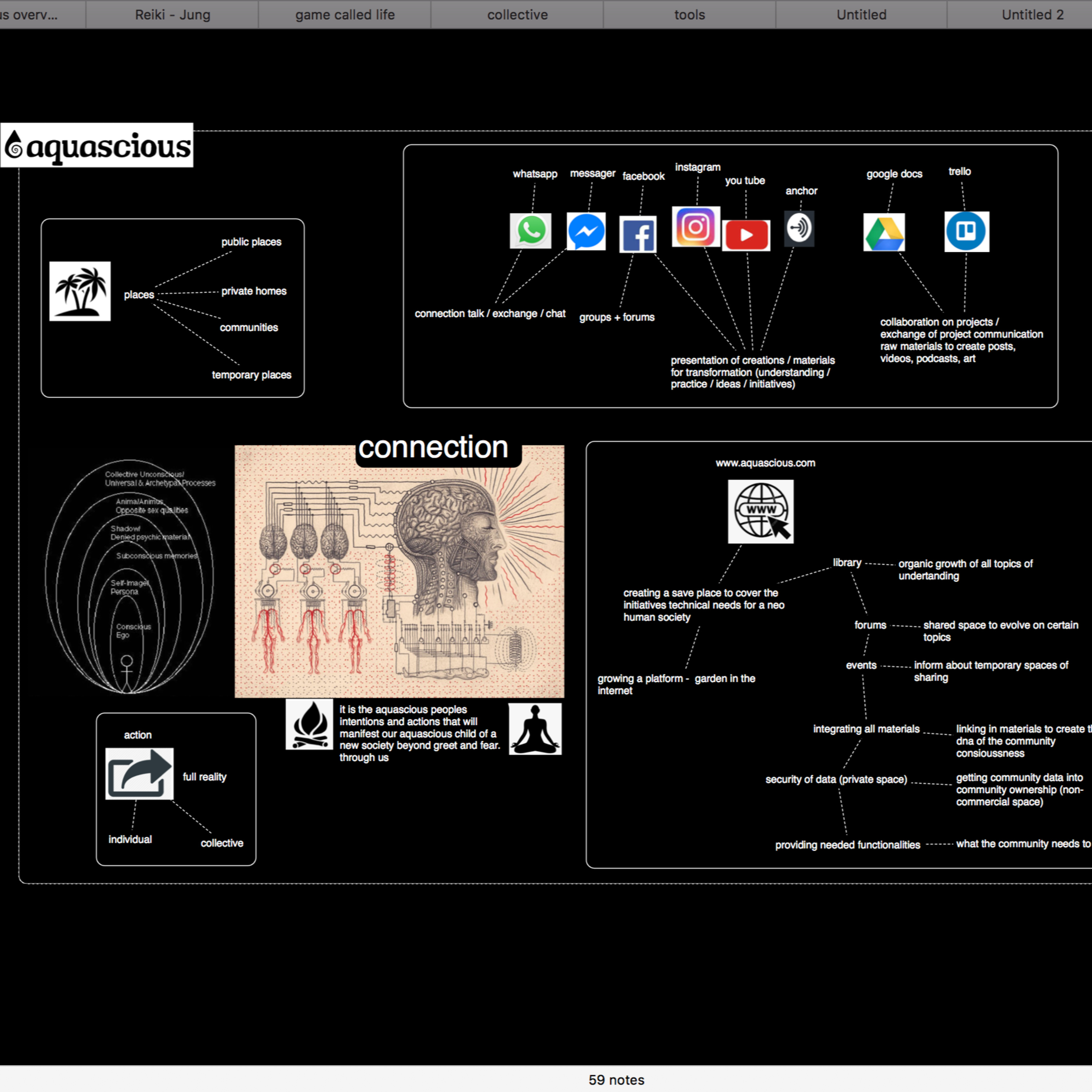Click the 'facebook' label
Screen dimensions: 1092x1092
(x=643, y=176)
